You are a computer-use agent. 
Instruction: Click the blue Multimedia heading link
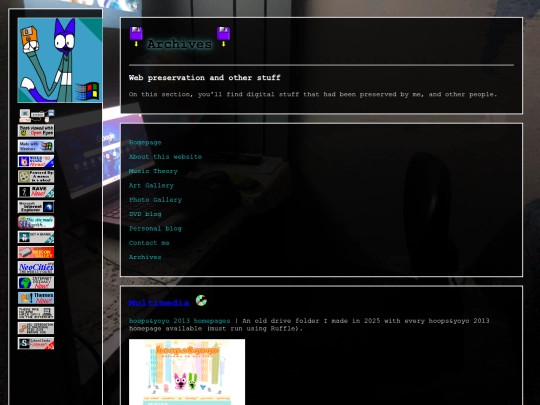point(159,303)
